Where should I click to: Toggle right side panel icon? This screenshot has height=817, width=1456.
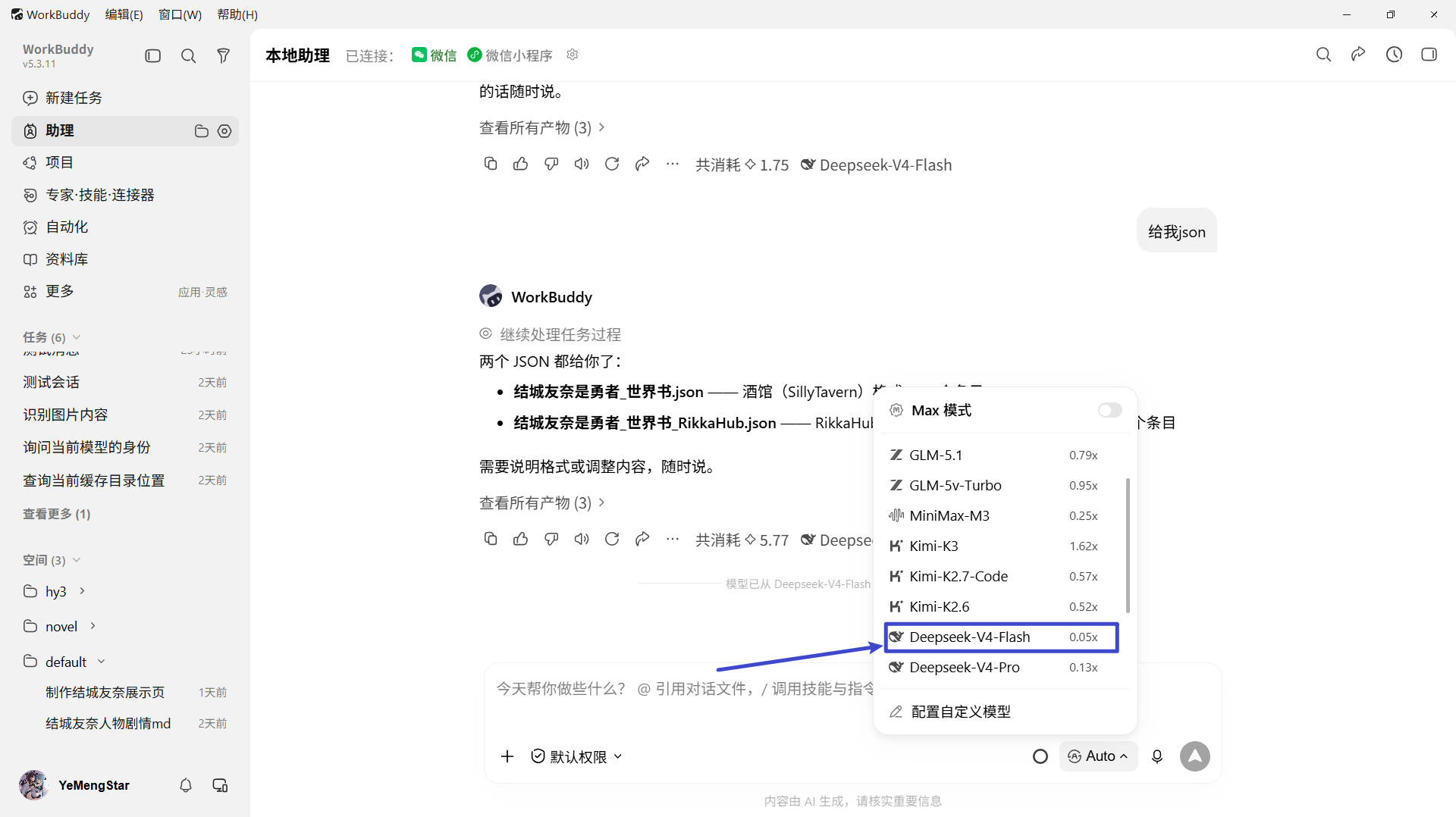click(1429, 55)
